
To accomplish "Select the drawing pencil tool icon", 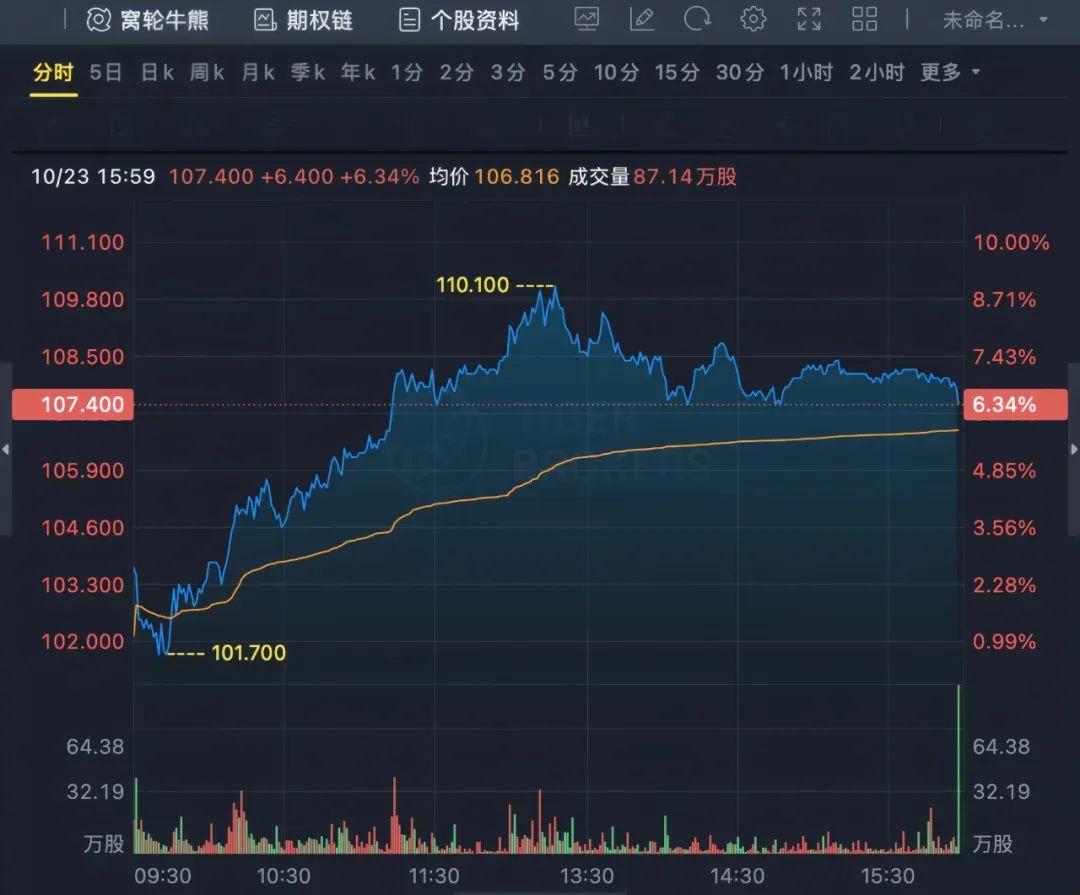I will [x=642, y=19].
